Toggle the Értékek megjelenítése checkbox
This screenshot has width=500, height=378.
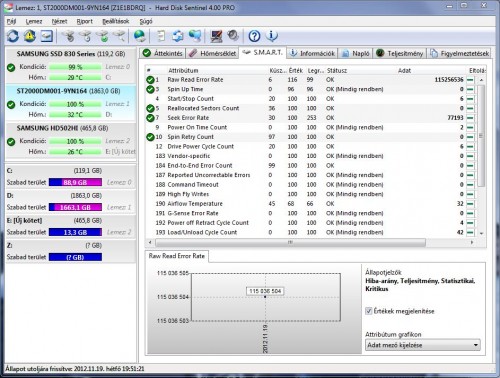[369, 311]
